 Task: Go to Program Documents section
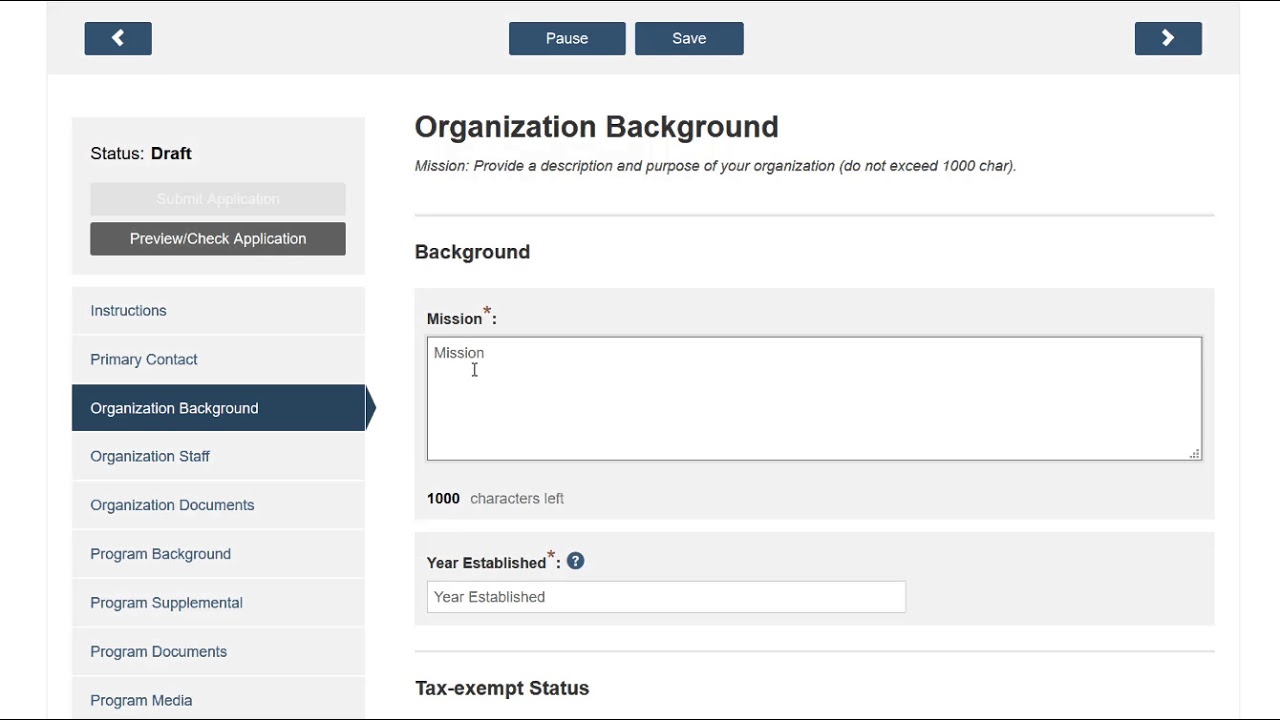point(159,652)
